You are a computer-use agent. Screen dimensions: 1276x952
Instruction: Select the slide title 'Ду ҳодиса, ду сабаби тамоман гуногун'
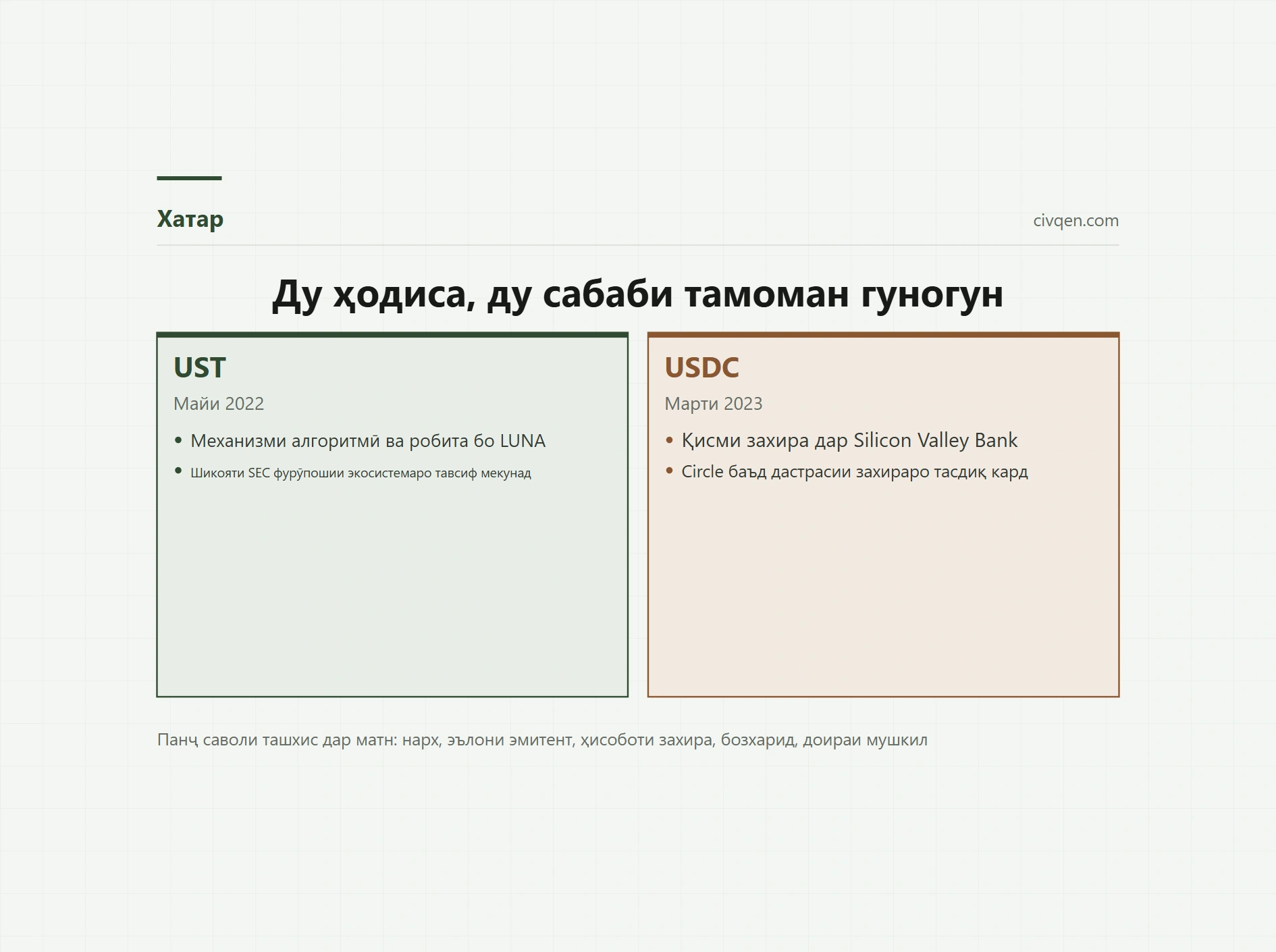(637, 294)
